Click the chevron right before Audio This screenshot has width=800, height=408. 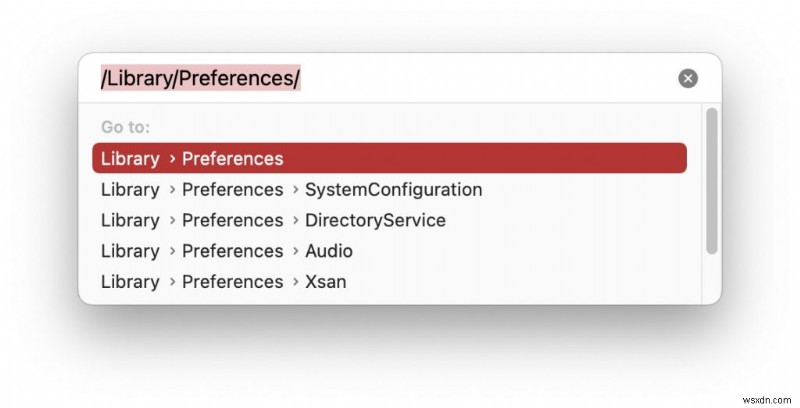pyautogui.click(x=295, y=252)
